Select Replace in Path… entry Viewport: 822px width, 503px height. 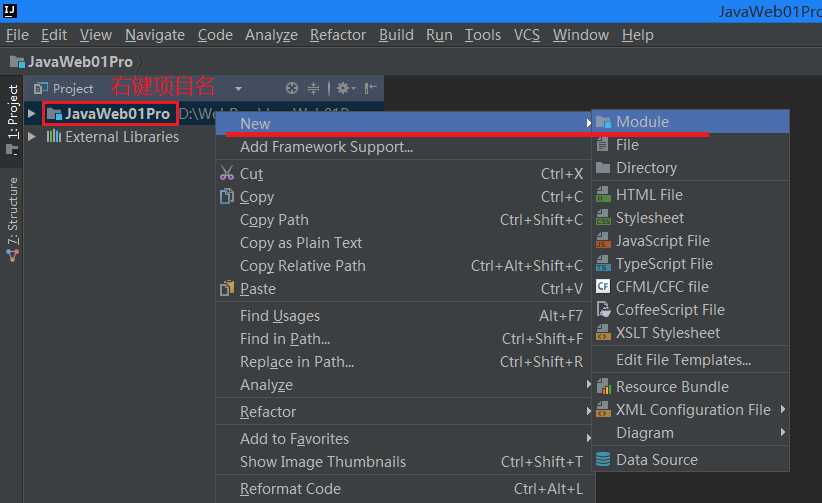point(403,362)
